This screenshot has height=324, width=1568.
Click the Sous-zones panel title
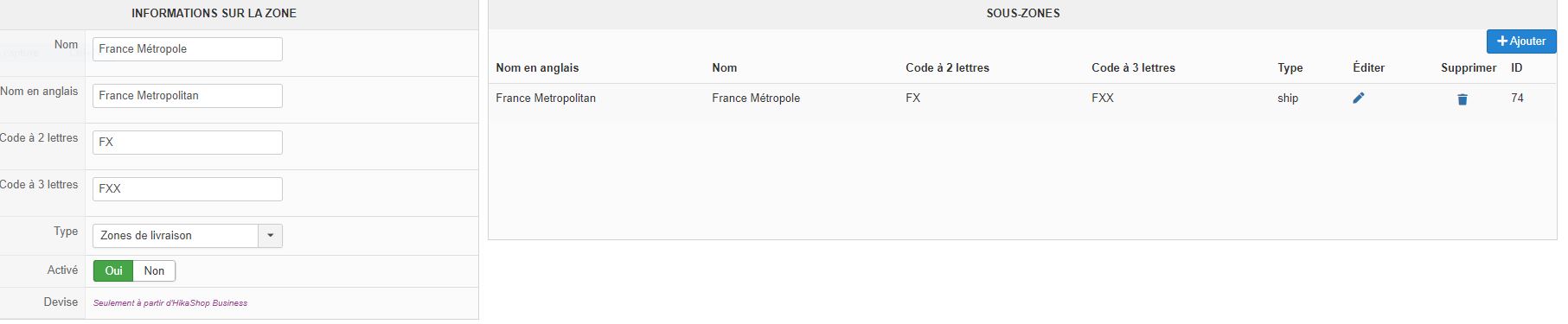1023,14
